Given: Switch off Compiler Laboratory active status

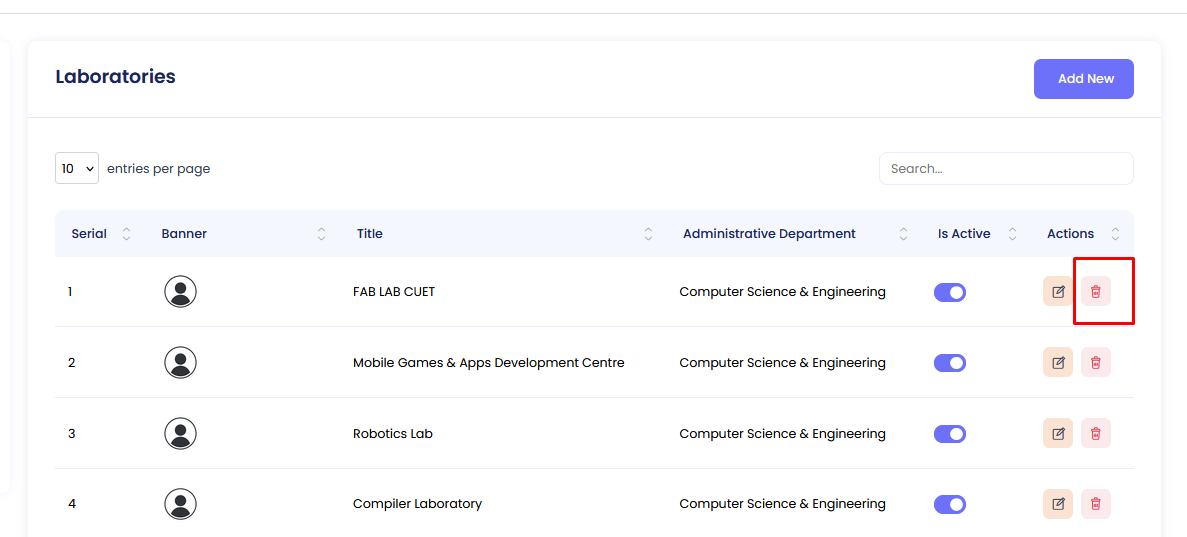Looking at the screenshot, I should pyautogui.click(x=949, y=504).
